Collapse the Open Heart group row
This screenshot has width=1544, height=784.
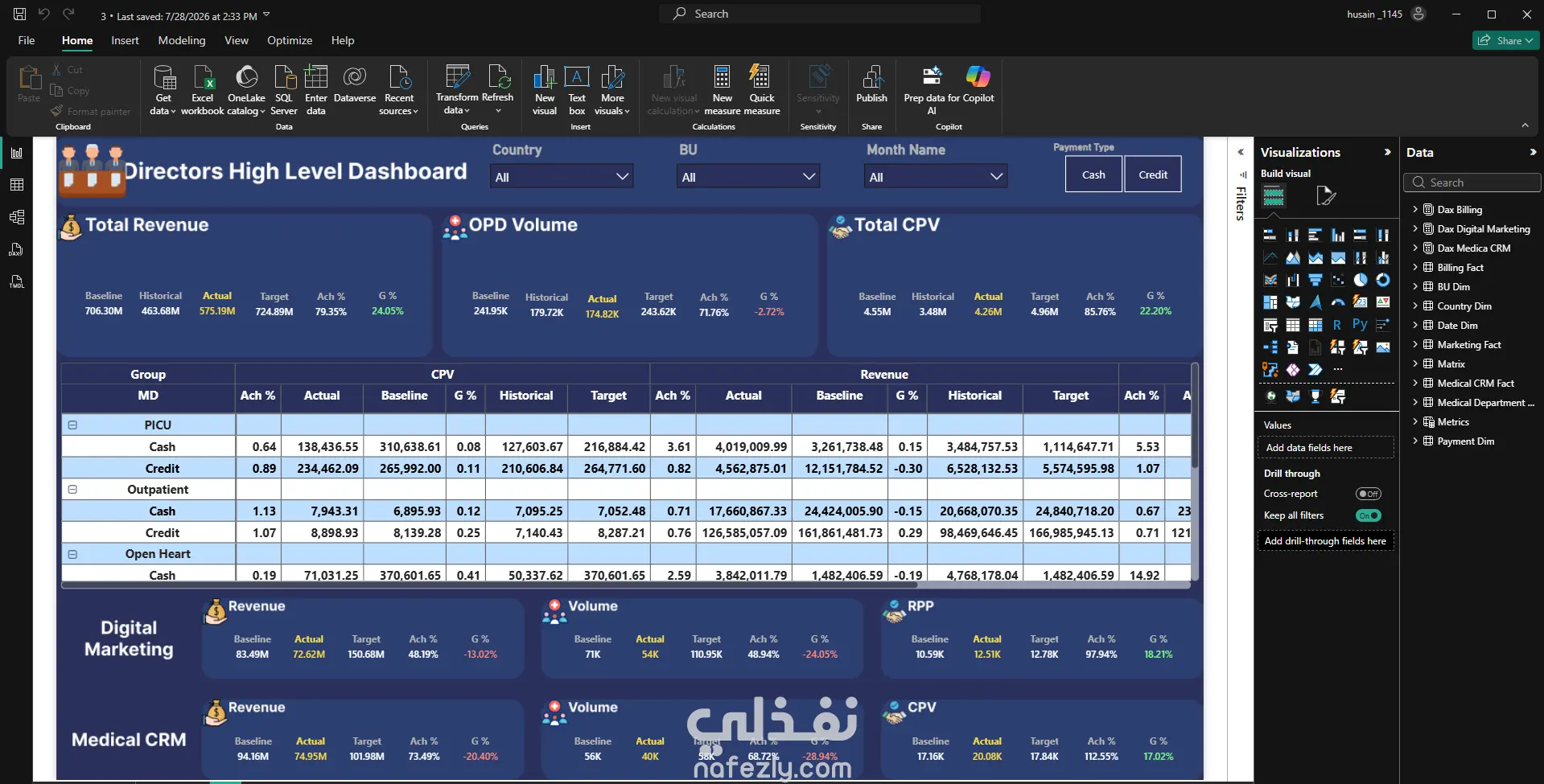72,554
